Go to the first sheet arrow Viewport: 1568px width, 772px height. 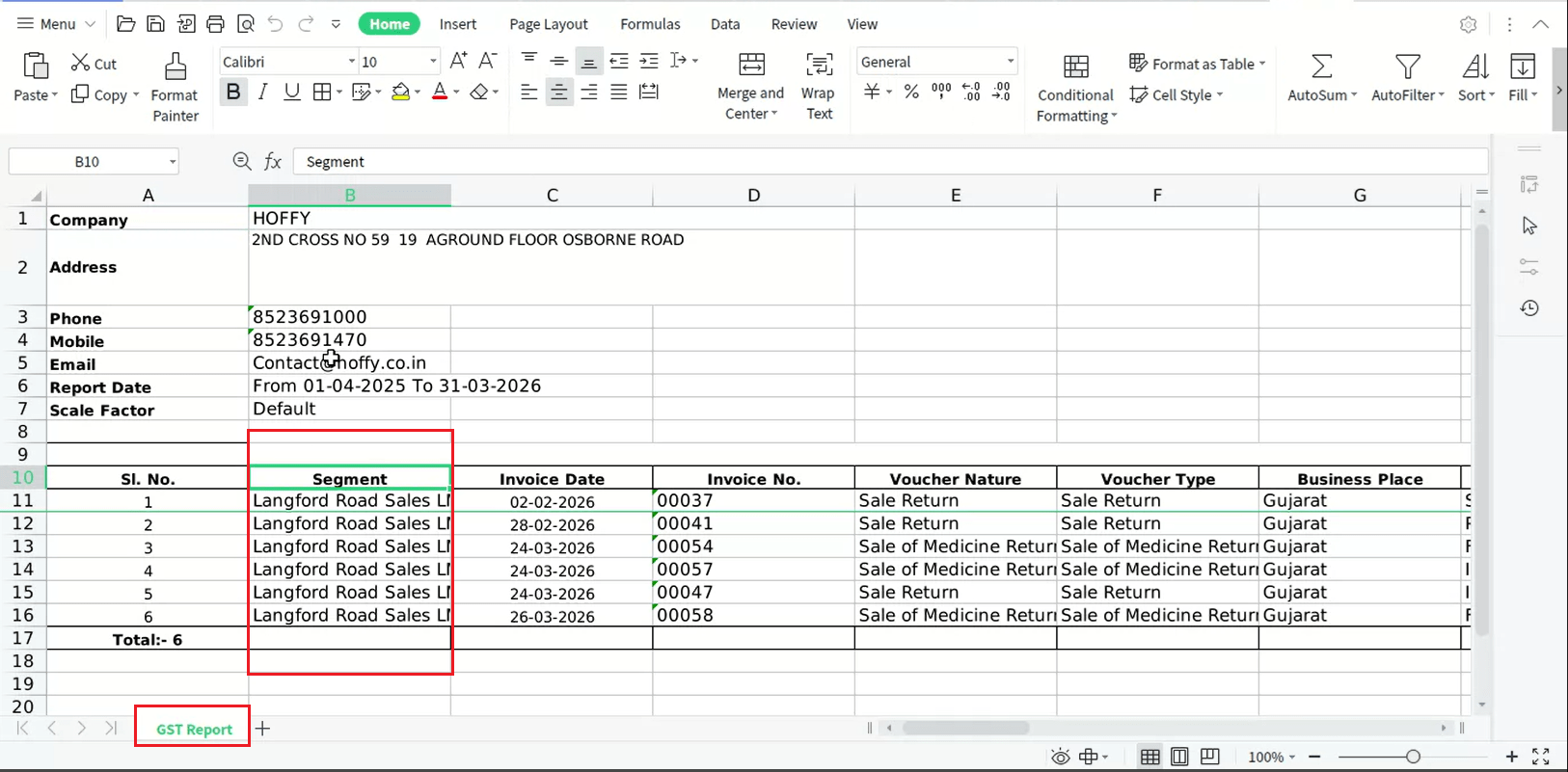click(x=22, y=729)
